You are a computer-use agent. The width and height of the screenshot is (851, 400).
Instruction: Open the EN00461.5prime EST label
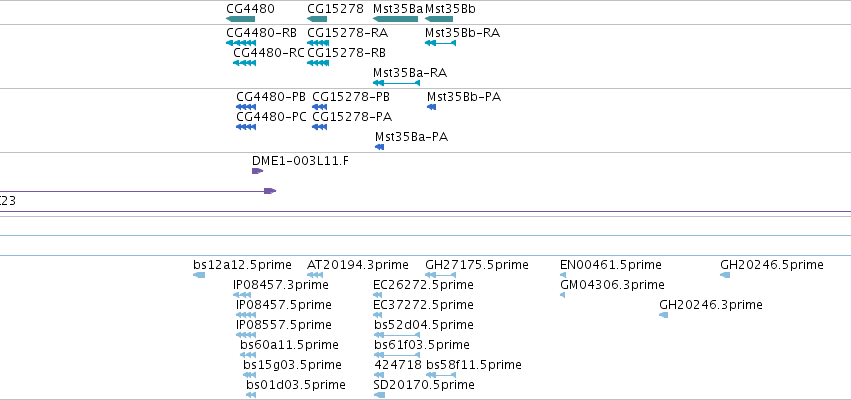611,265
